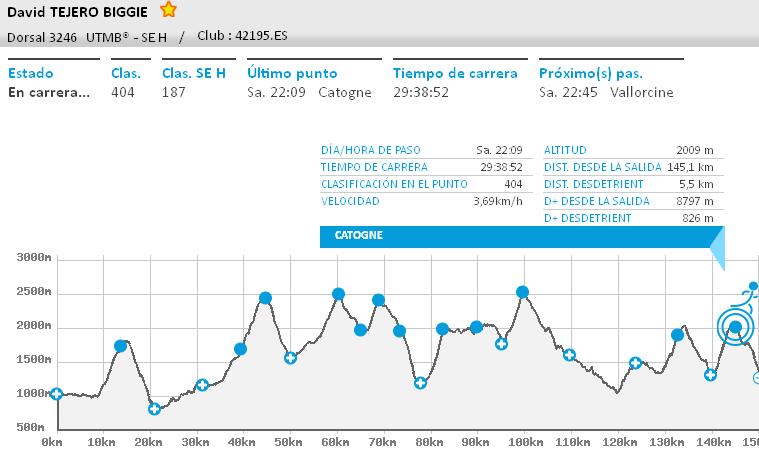Image resolution: width=759 pixels, height=454 pixels.
Task: Select the checkpoint dot at the 60km peak
Action: click(x=338, y=294)
